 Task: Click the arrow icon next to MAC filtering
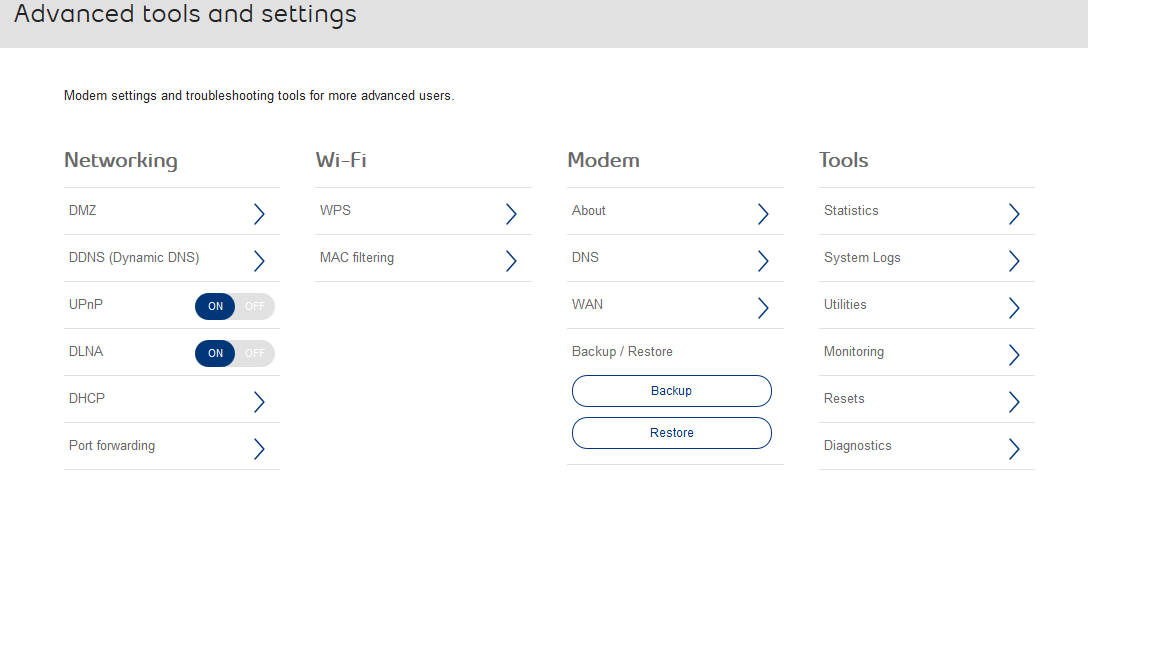click(511, 260)
